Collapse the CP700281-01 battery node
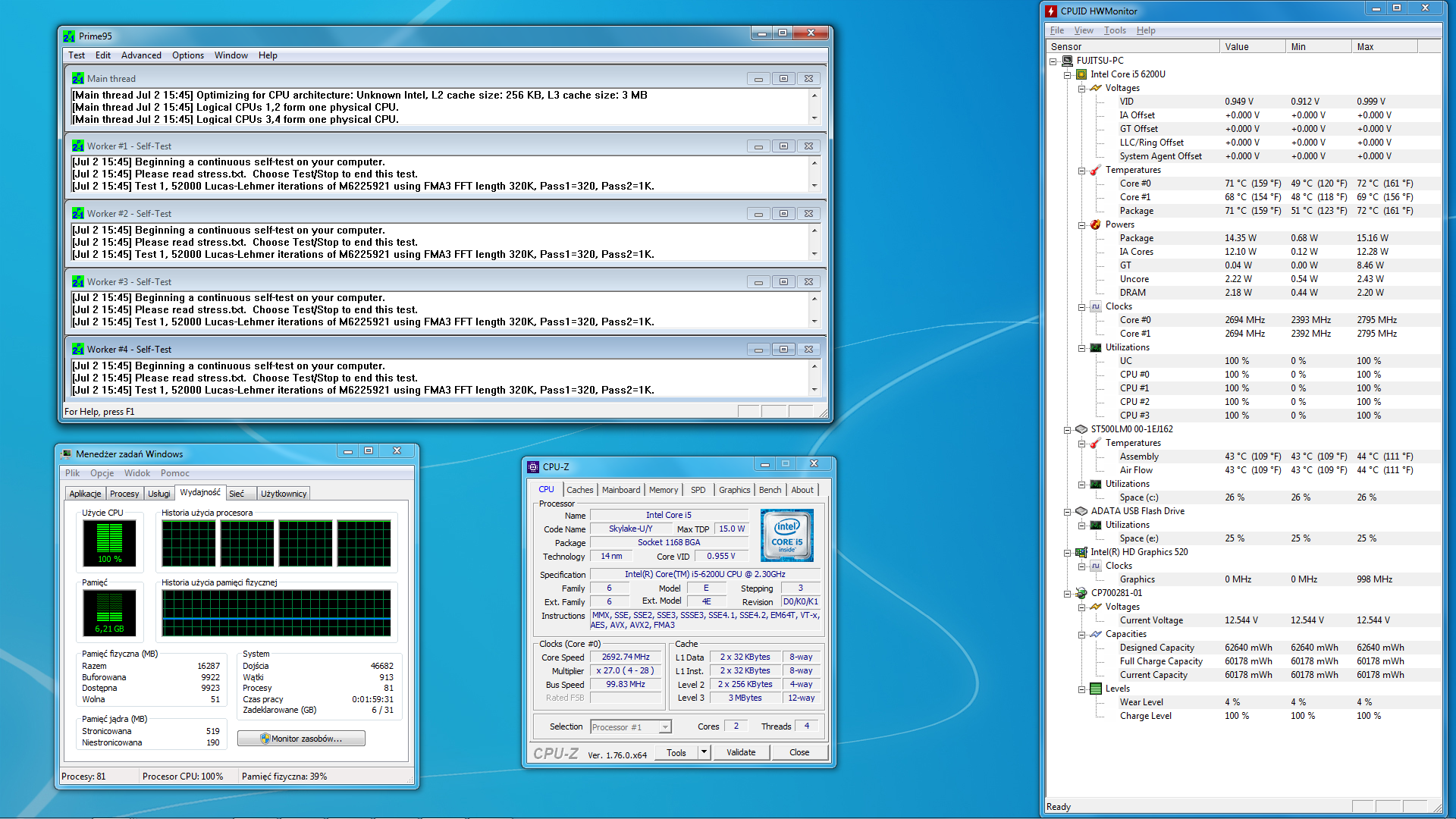The image size is (1456, 819). pyautogui.click(x=1068, y=594)
